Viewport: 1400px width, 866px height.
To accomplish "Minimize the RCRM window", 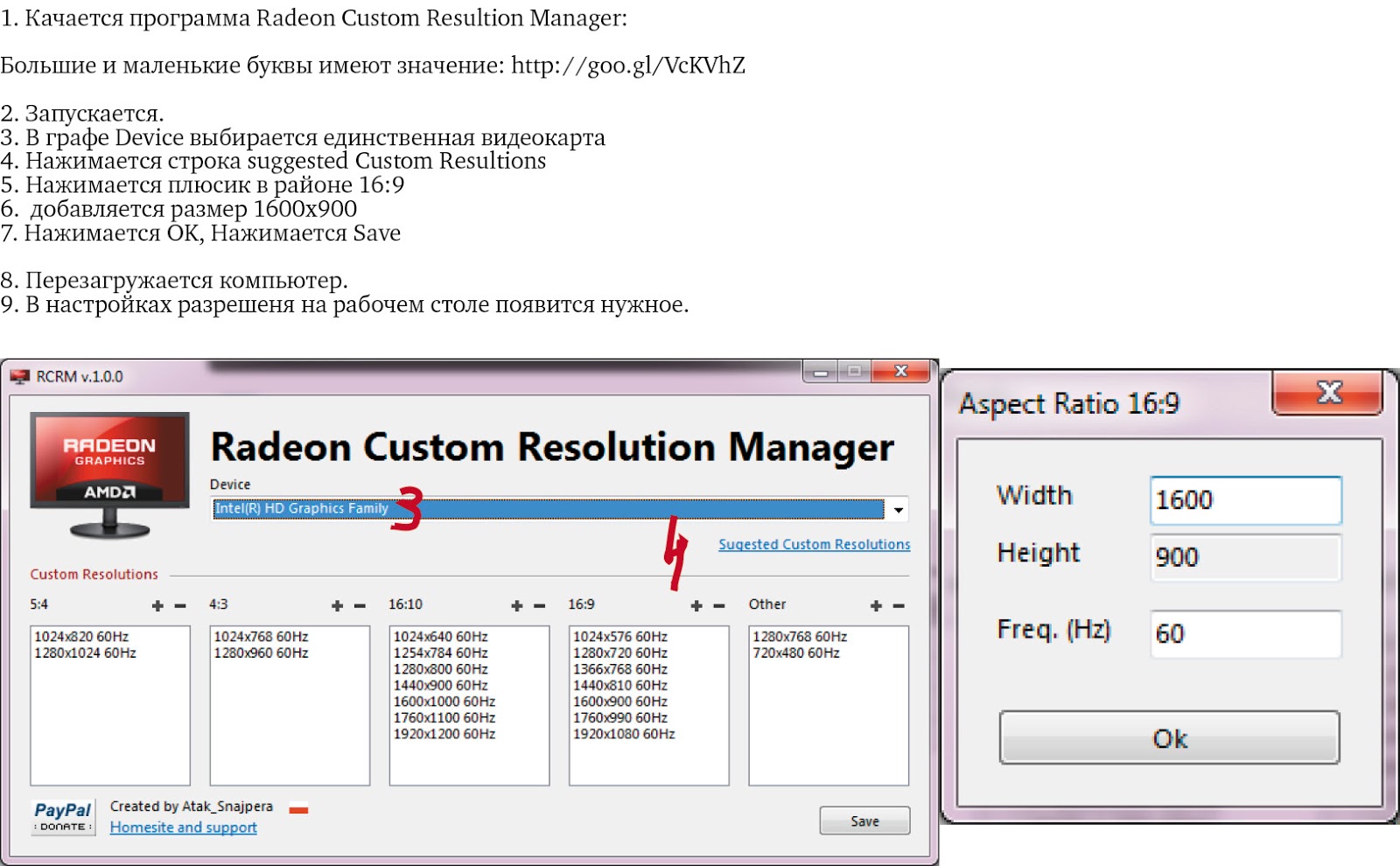I will (821, 372).
